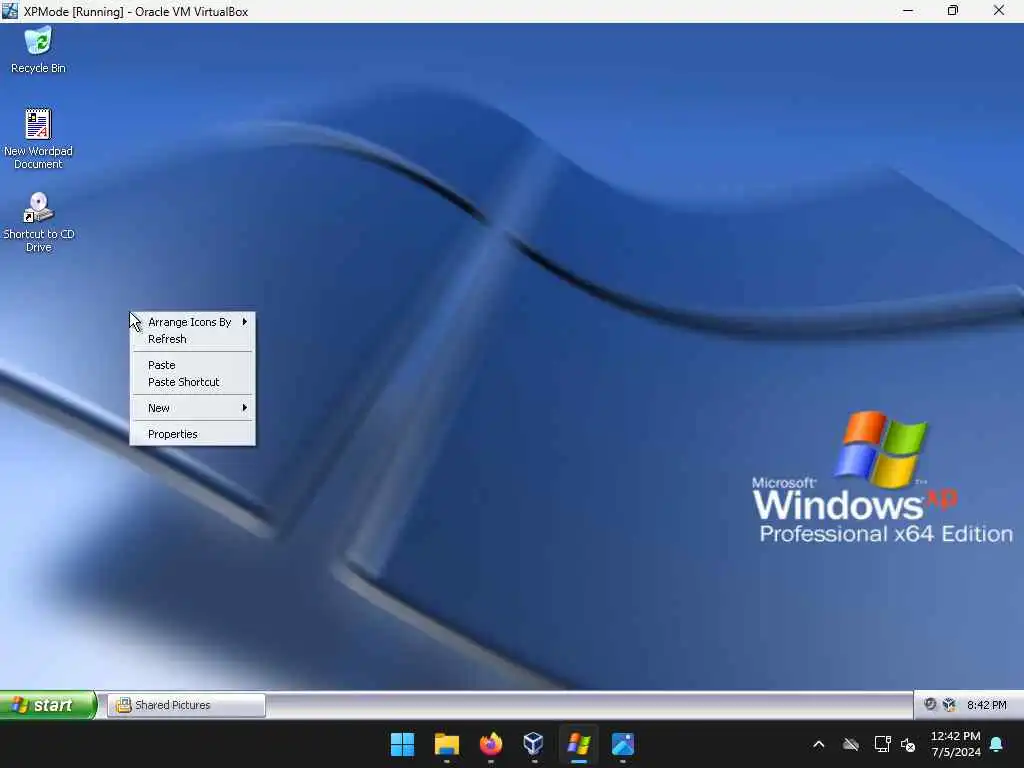Open the Photos app taskbar icon

pos(623,744)
